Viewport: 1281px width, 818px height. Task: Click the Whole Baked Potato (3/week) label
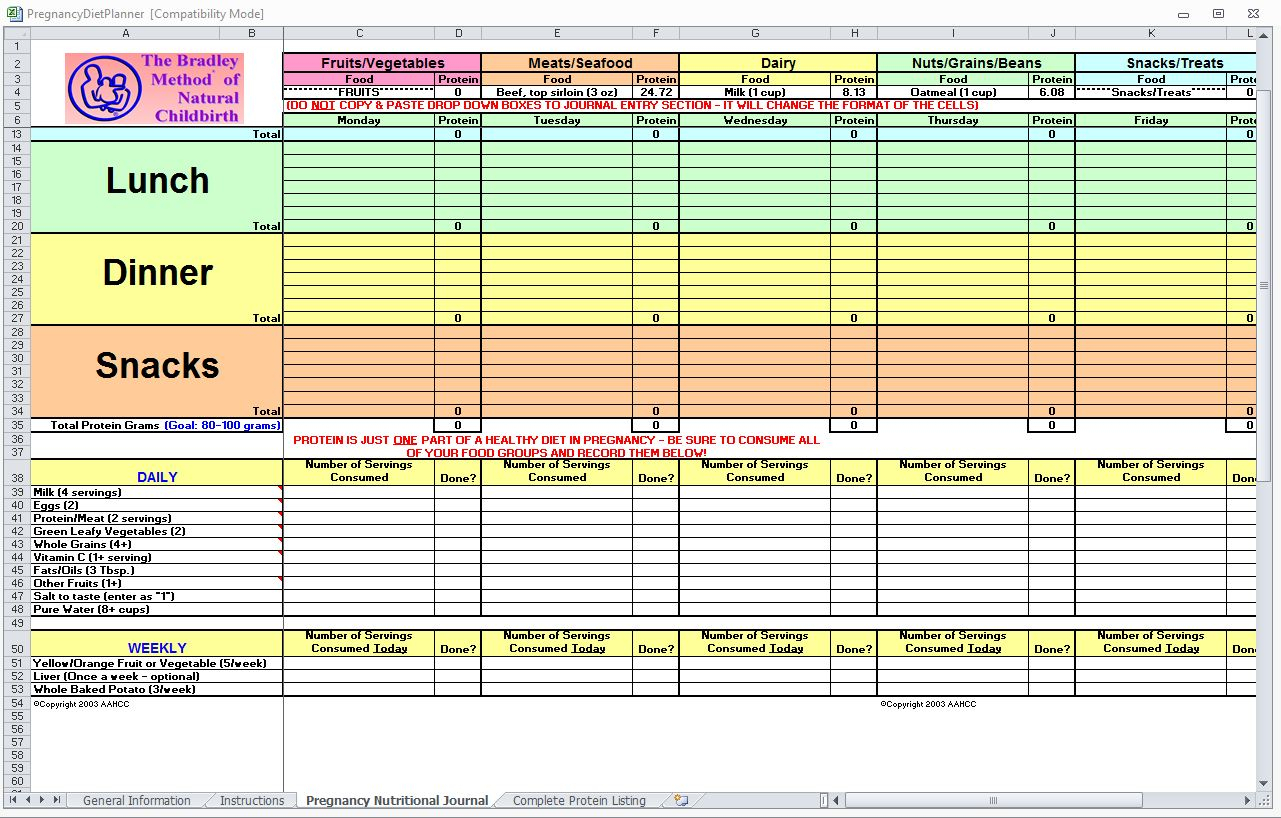click(114, 689)
